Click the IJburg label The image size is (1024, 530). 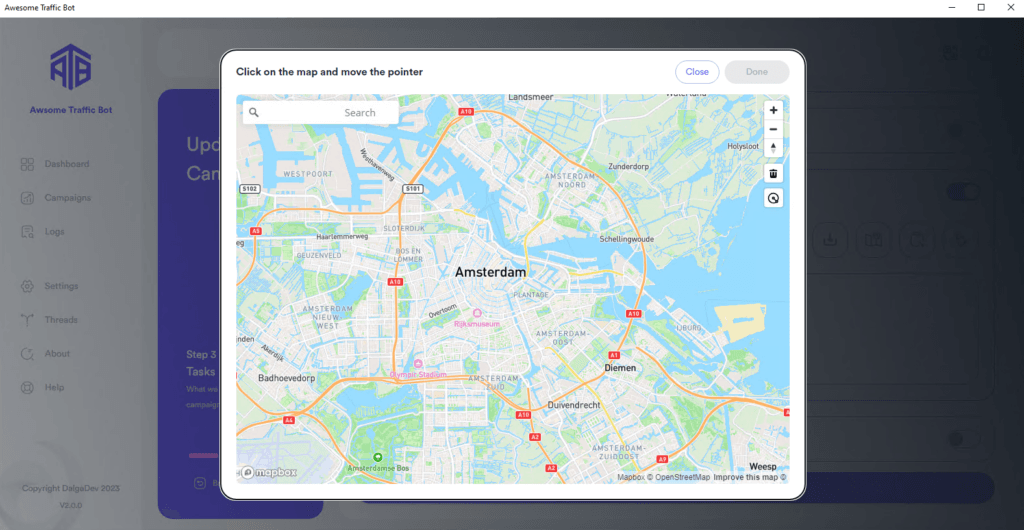pos(689,327)
